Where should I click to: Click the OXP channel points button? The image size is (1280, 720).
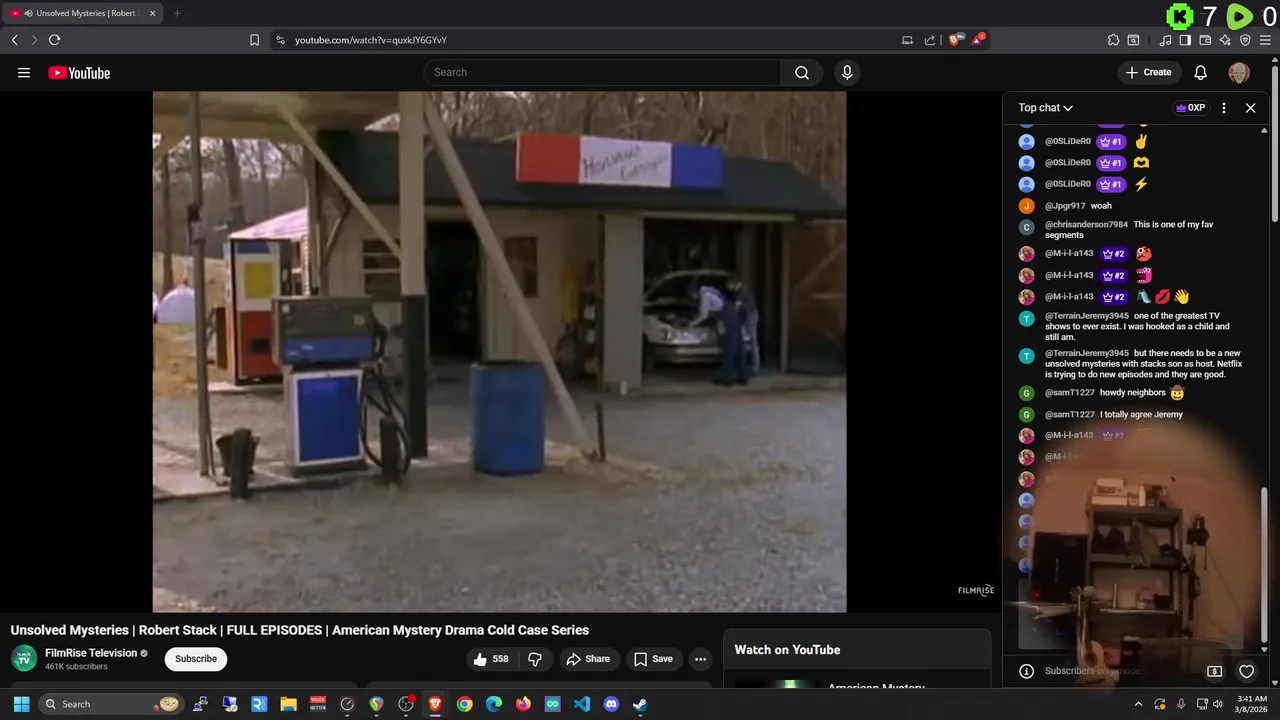pos(1190,108)
